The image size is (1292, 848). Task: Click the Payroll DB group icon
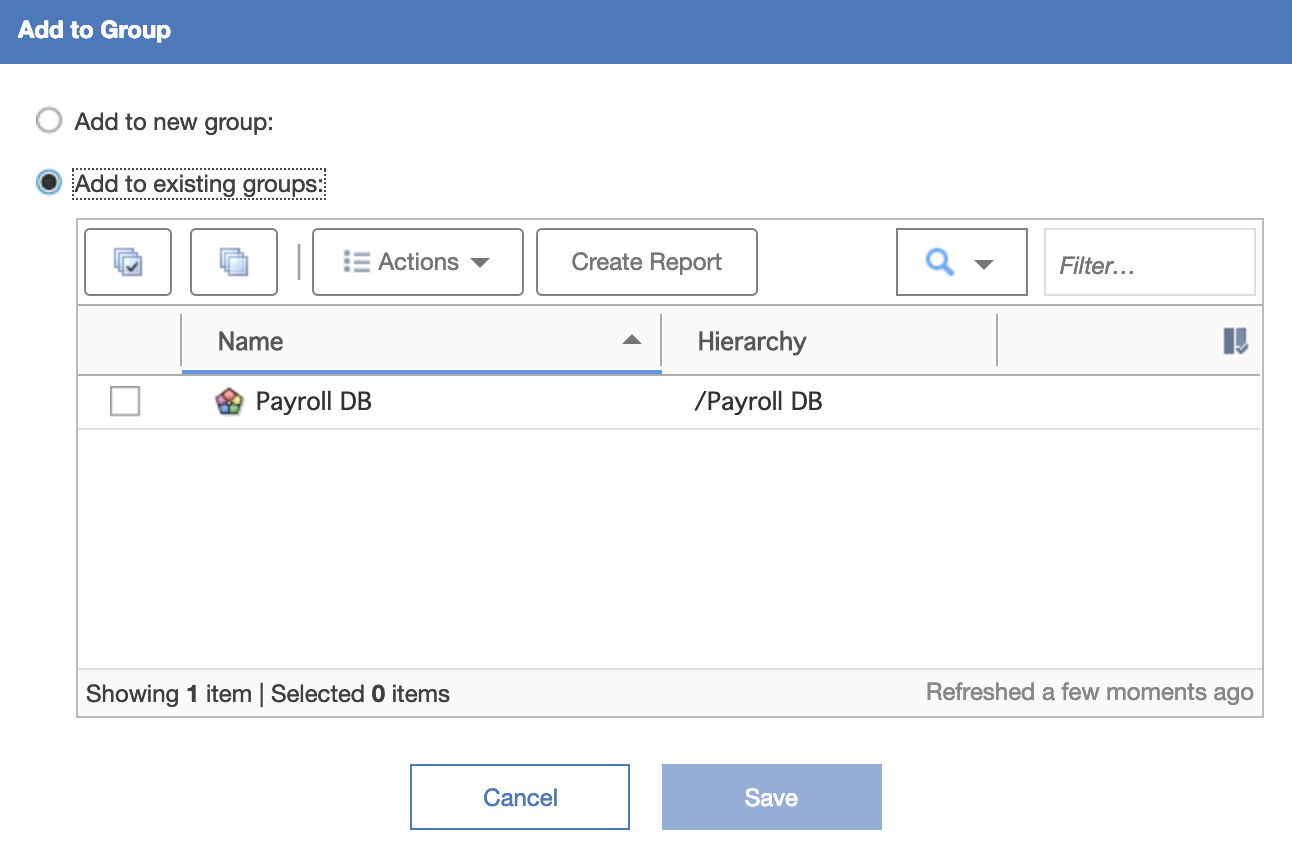[x=230, y=401]
